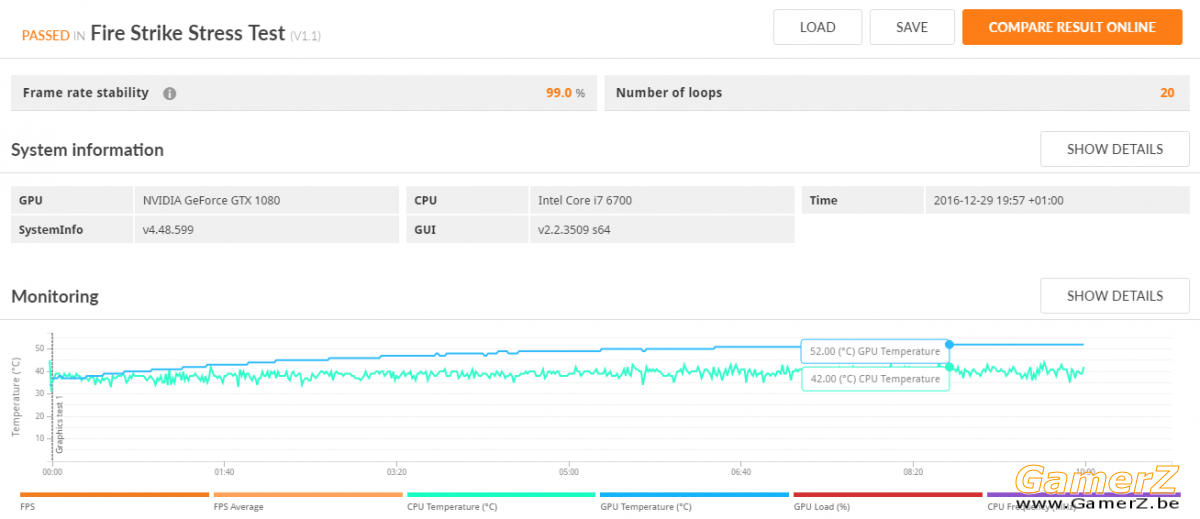Screen dimensions: 1200x519
Task: Click the Number of loops value 20
Action: pos(1167,92)
